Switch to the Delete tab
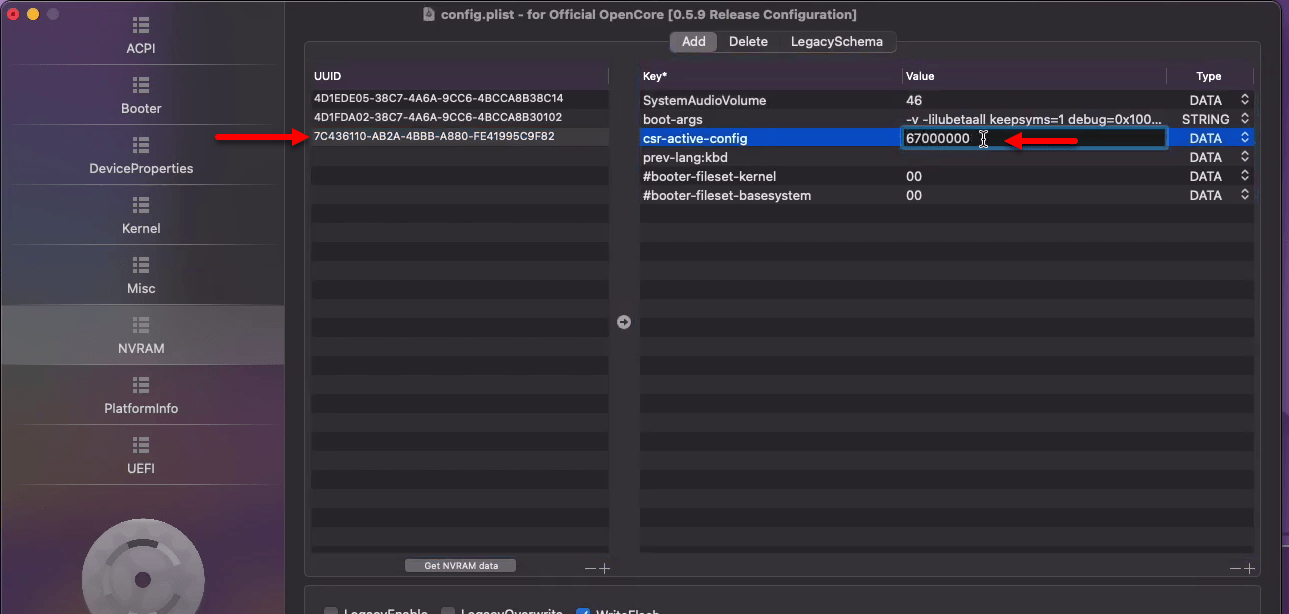This screenshot has height=614, width=1289. coord(748,41)
